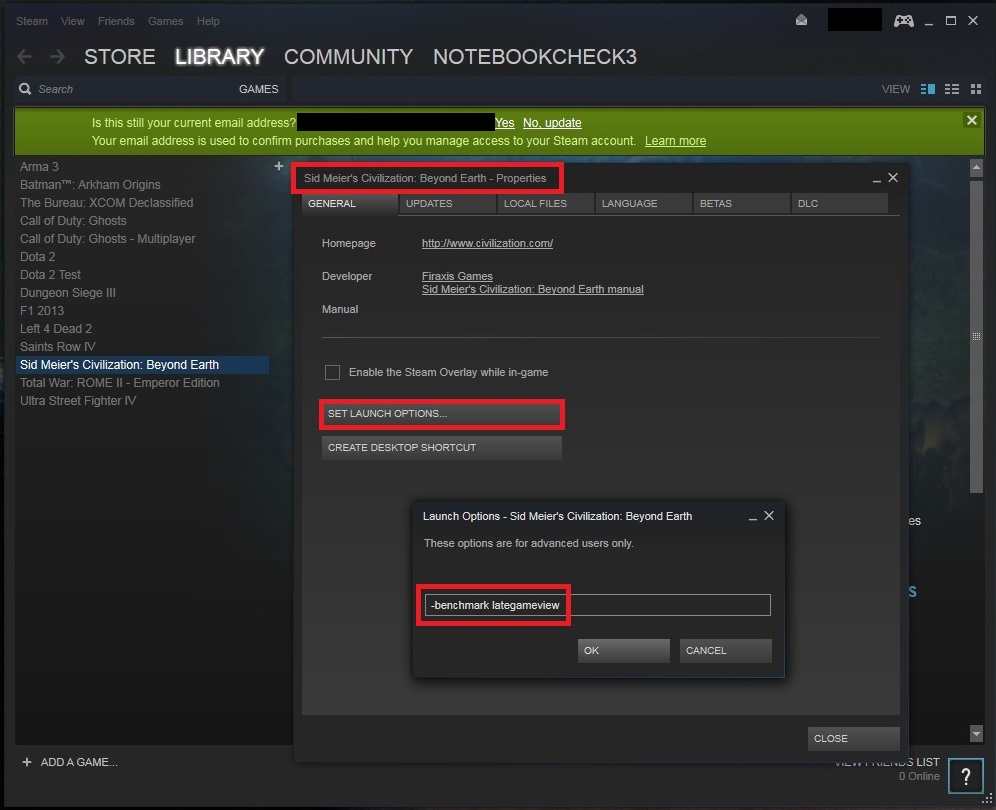Open the Learn more link
Image resolution: width=996 pixels, height=810 pixels.
point(675,141)
